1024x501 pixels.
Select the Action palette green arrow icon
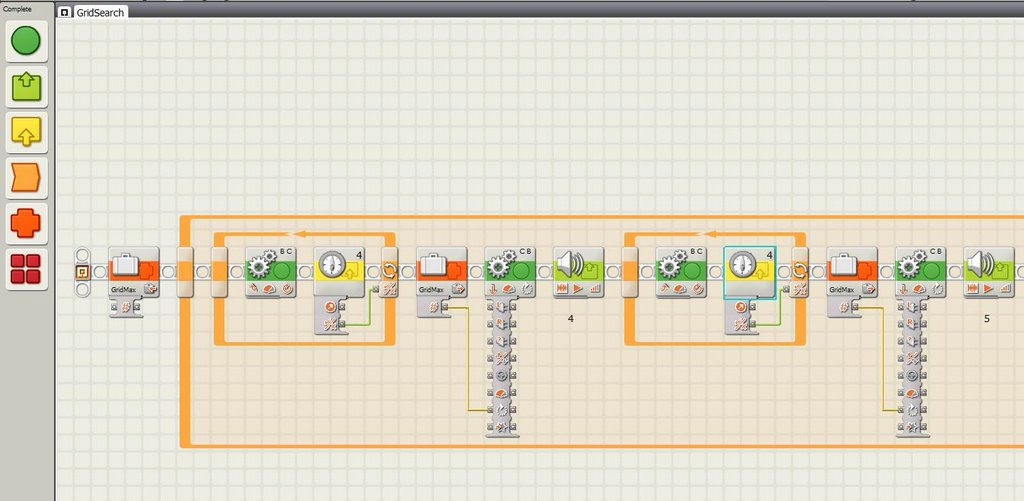pos(25,87)
